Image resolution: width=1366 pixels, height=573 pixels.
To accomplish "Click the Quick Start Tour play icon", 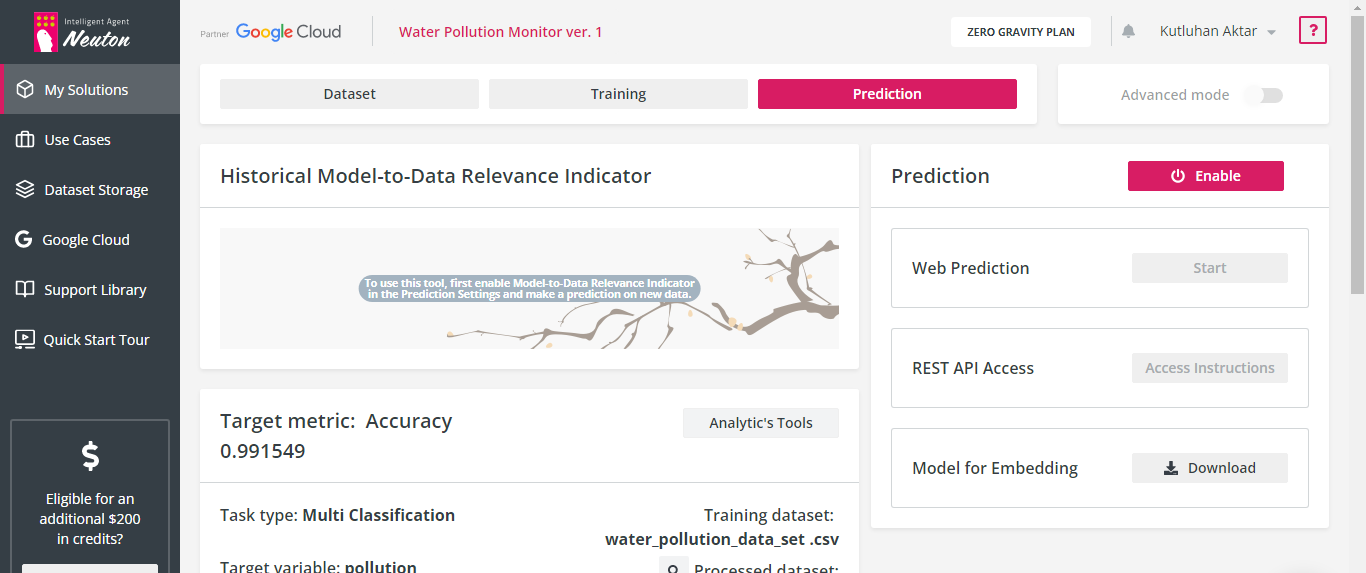I will 25,340.
